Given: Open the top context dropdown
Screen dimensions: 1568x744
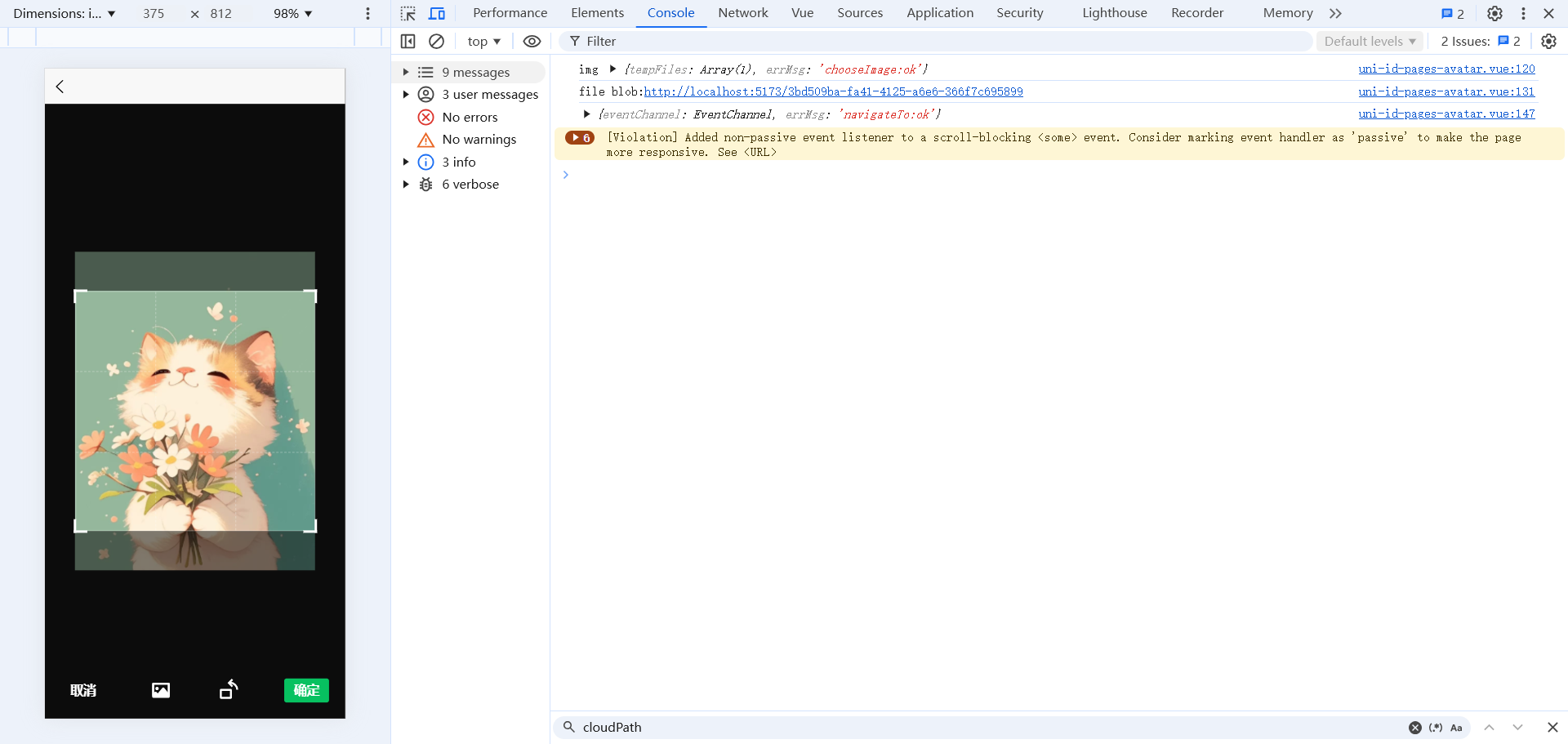Looking at the screenshot, I should [x=484, y=41].
